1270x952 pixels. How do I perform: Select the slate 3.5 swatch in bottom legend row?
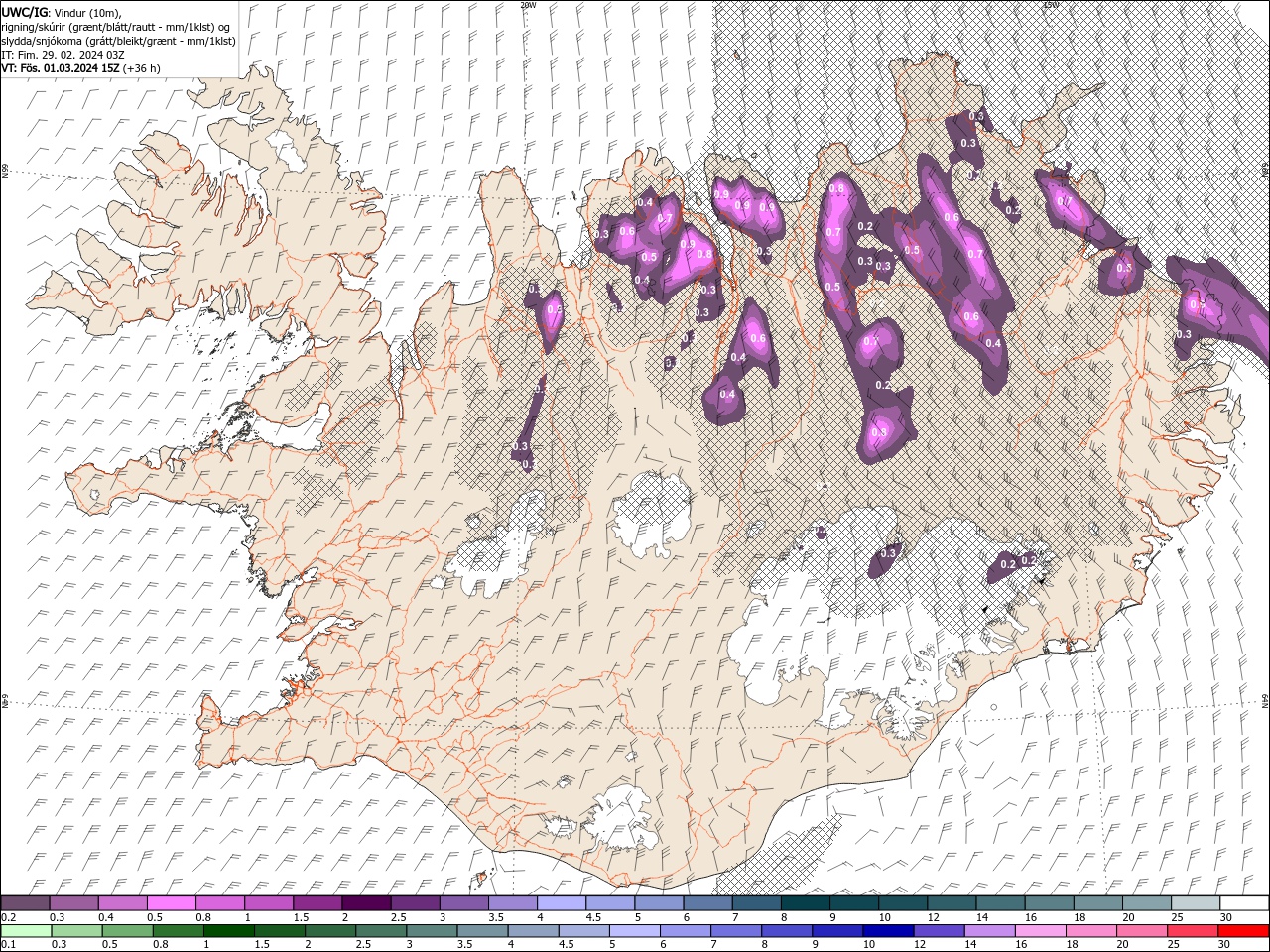pos(482,931)
